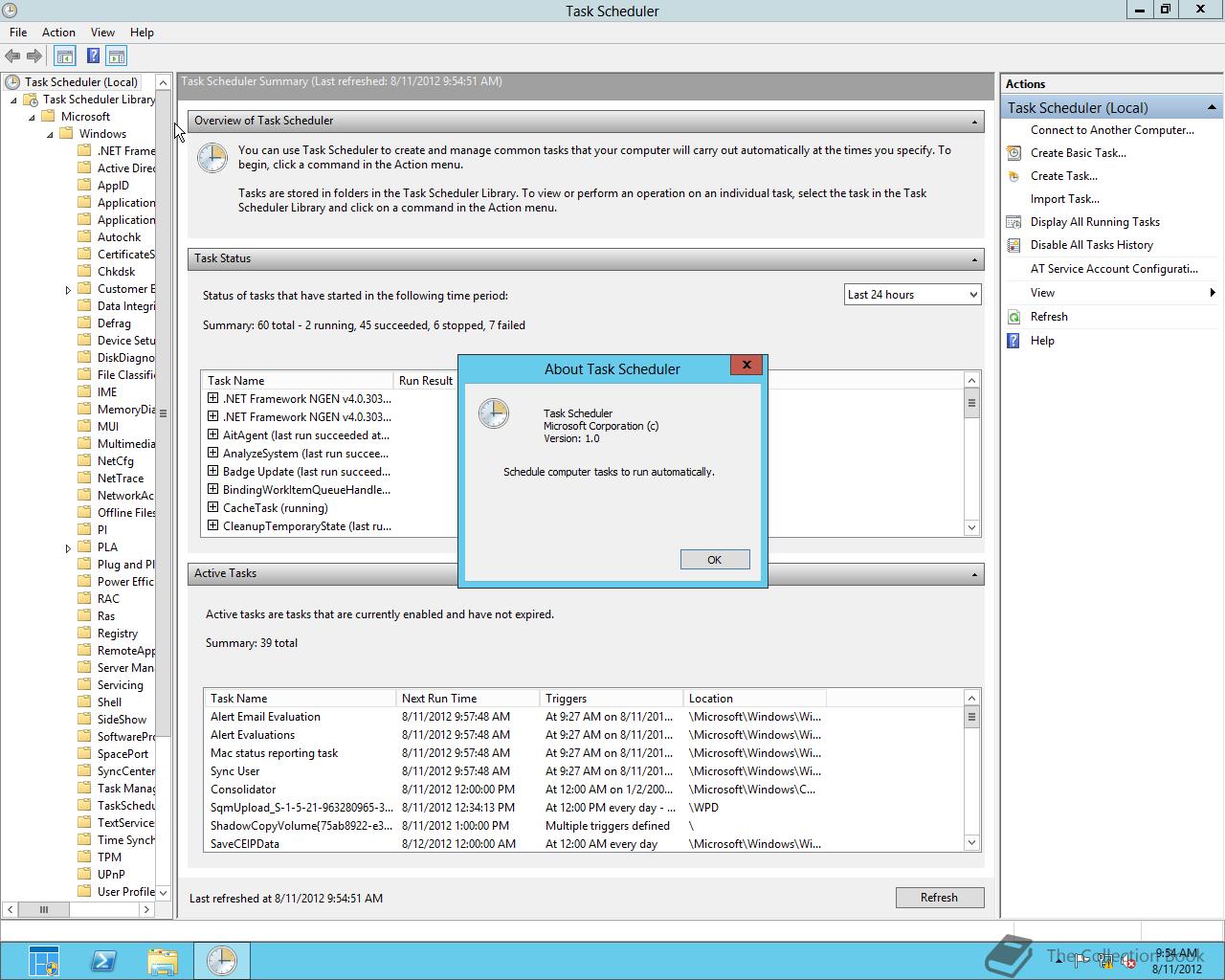
Task: Select Task Scheduler (Local) root node
Action: coord(80,82)
